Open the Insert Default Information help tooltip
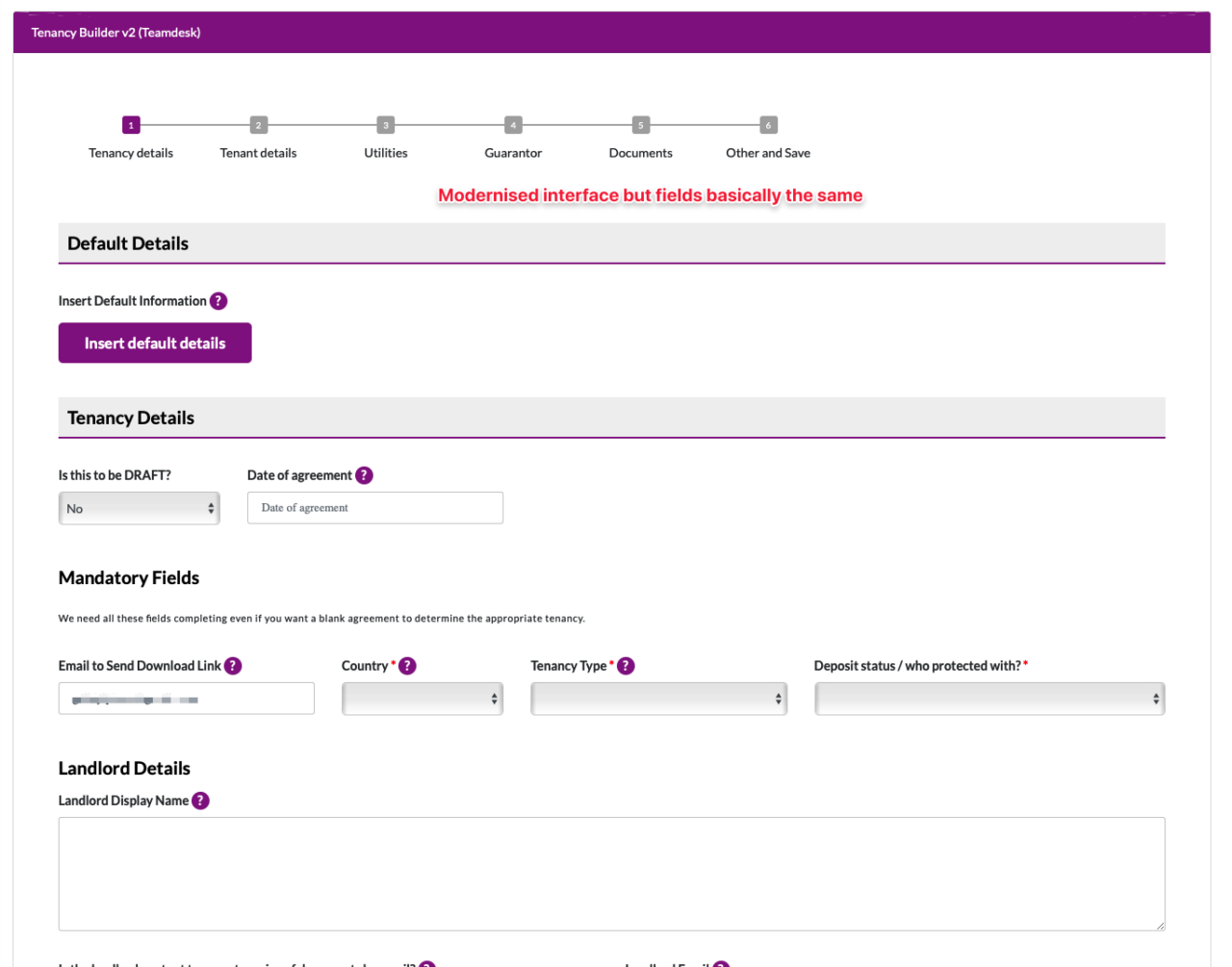The width and height of the screenshot is (1232, 967). tap(218, 300)
